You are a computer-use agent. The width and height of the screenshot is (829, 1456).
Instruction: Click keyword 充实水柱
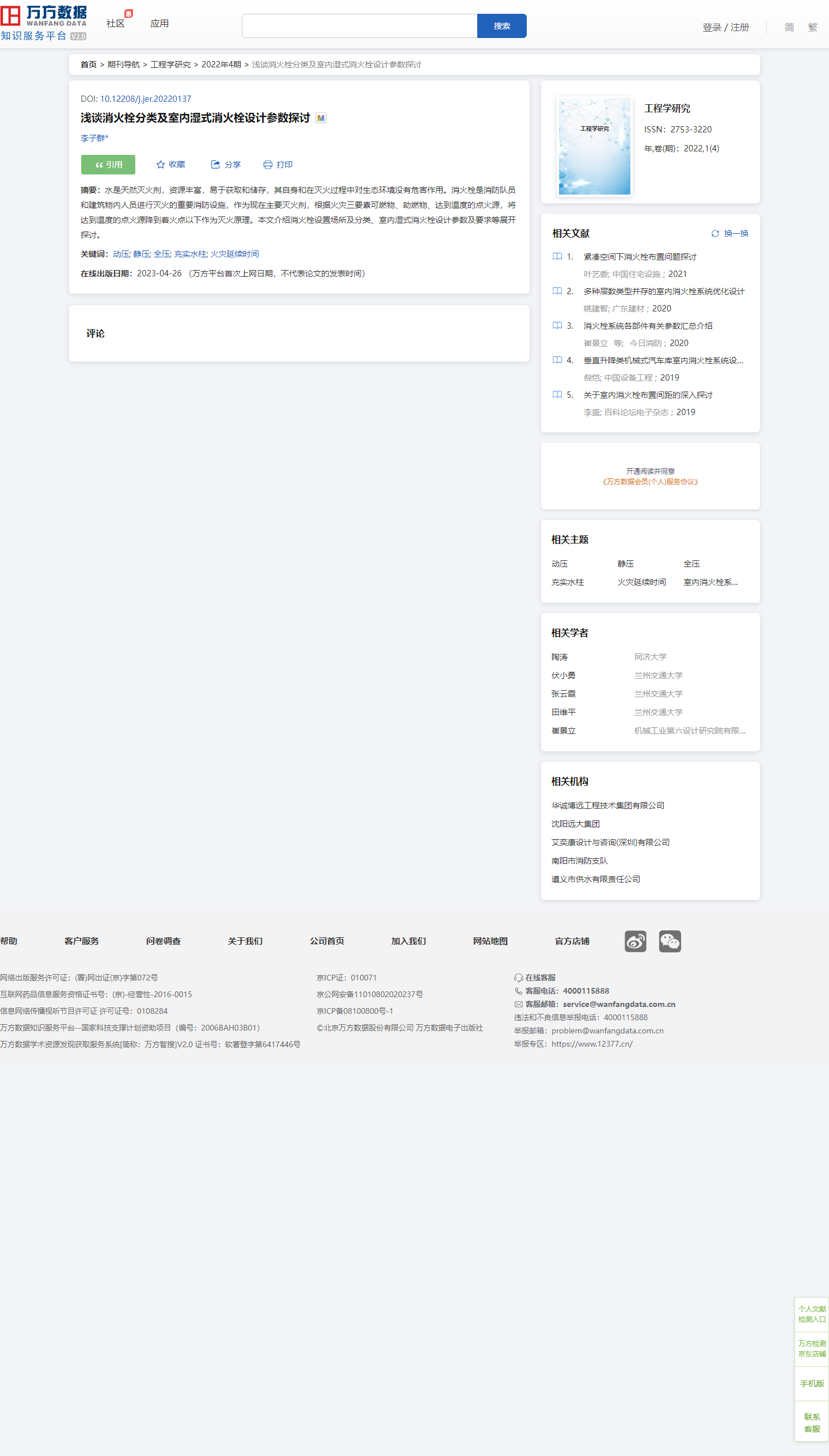pyautogui.click(x=190, y=254)
